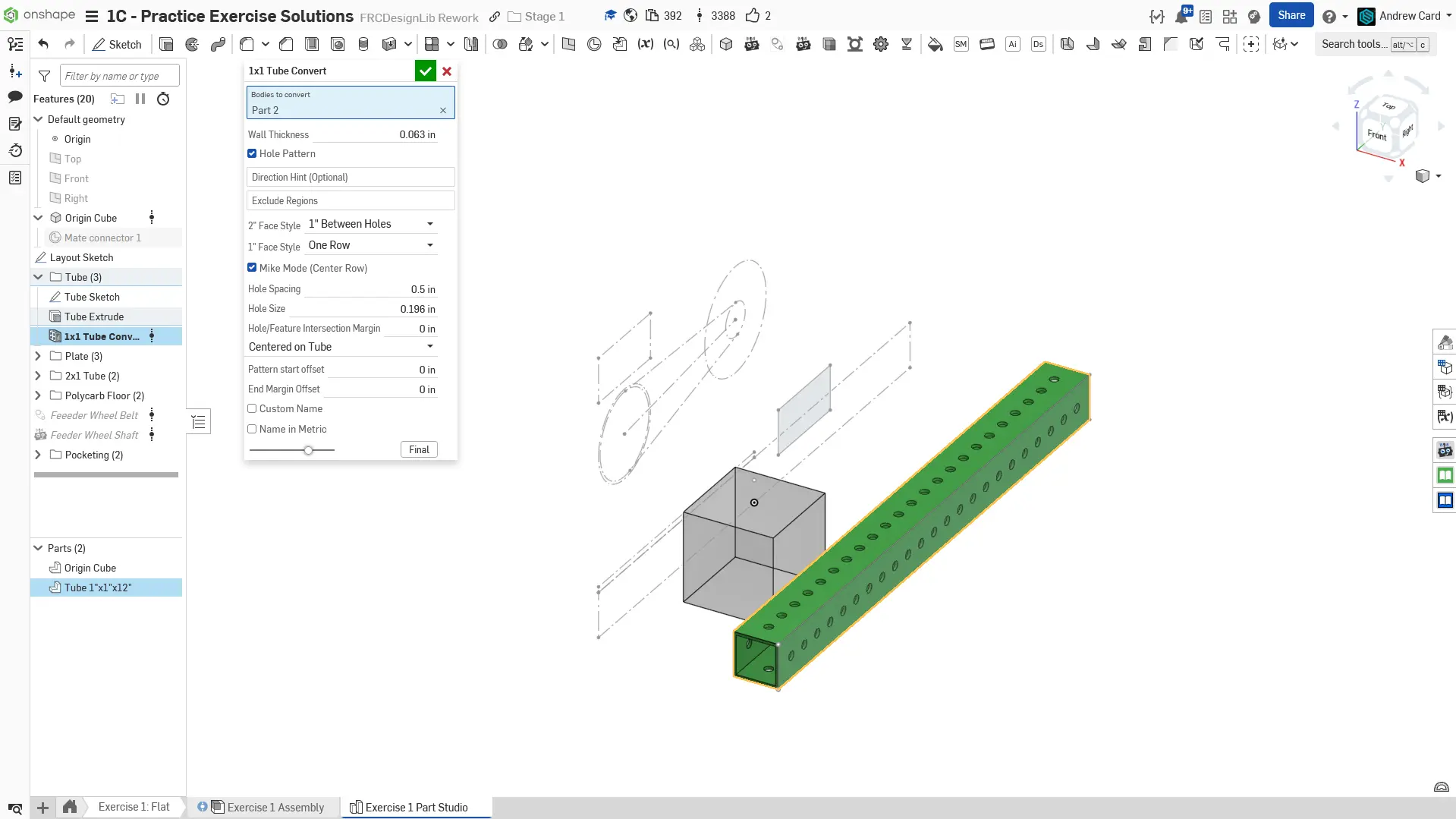The width and height of the screenshot is (1456, 819).
Task: Click the blue Share button
Action: tap(1291, 15)
